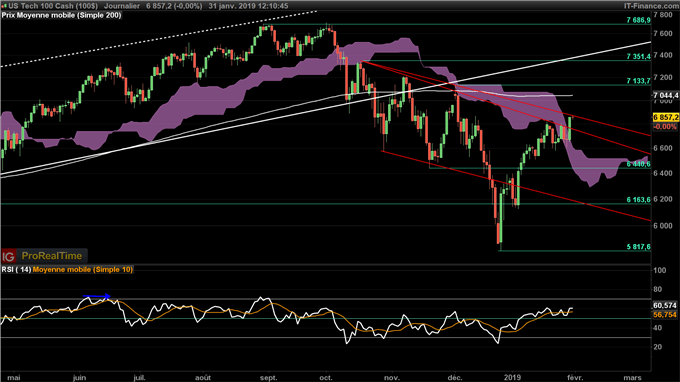Click the 6 163,6 support level label

pyautogui.click(x=638, y=200)
